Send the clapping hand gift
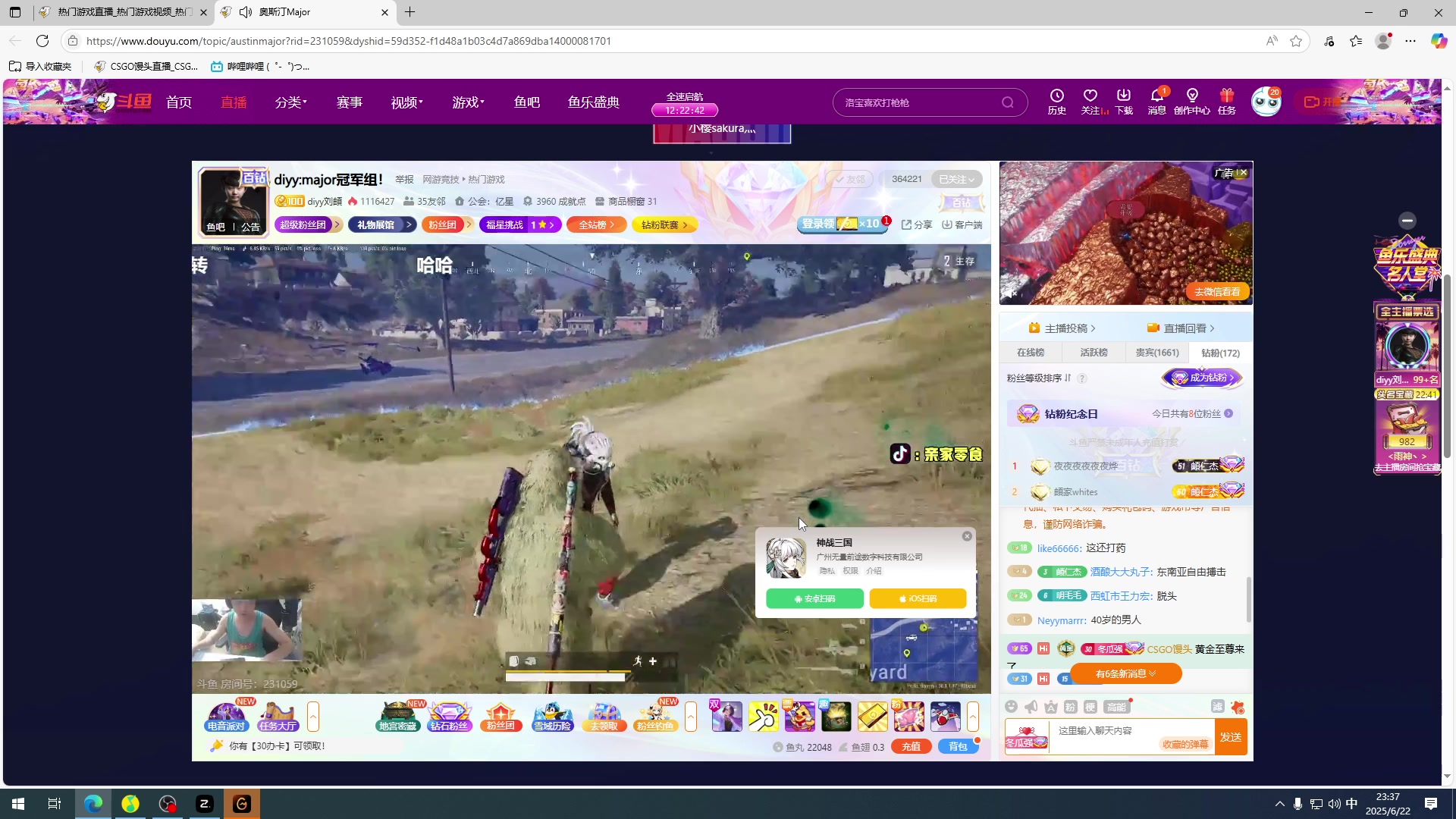Viewport: 1456px width, 819px height. [763, 717]
